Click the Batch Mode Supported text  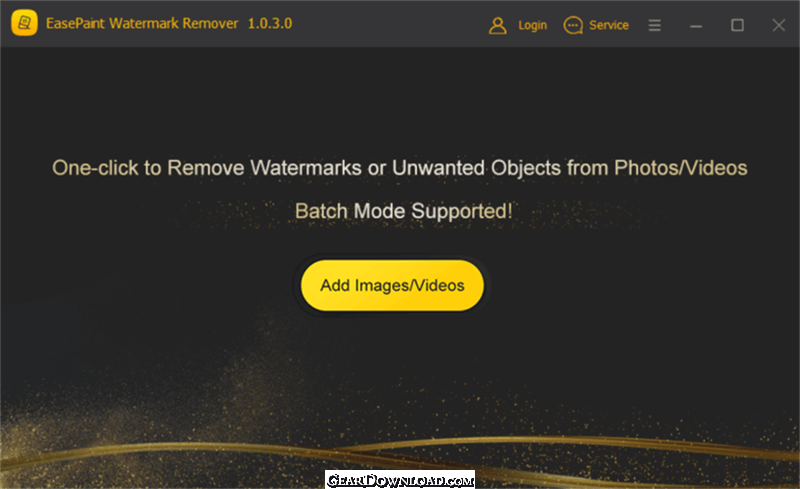(404, 211)
